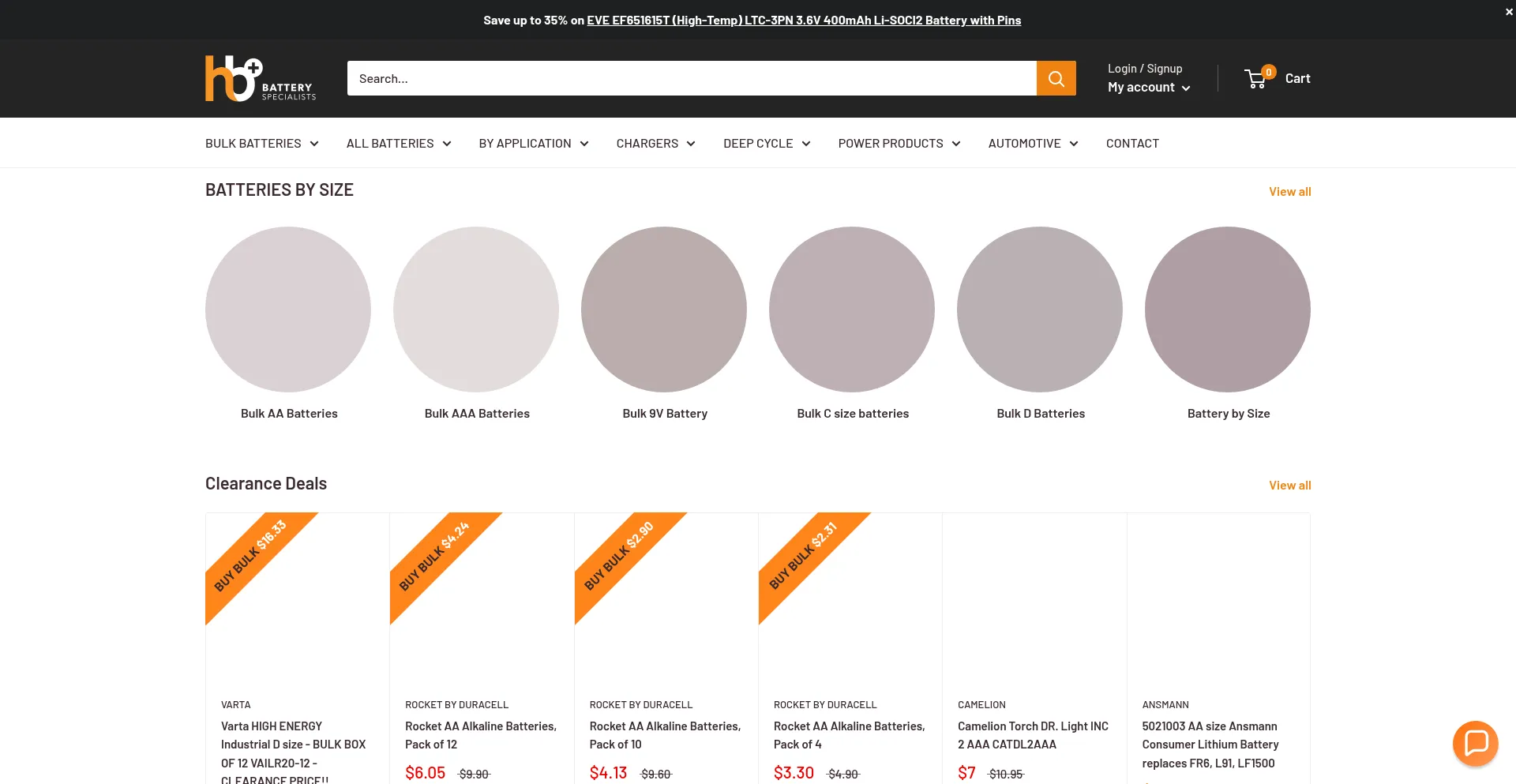Go to the Contact page

tap(1132, 143)
